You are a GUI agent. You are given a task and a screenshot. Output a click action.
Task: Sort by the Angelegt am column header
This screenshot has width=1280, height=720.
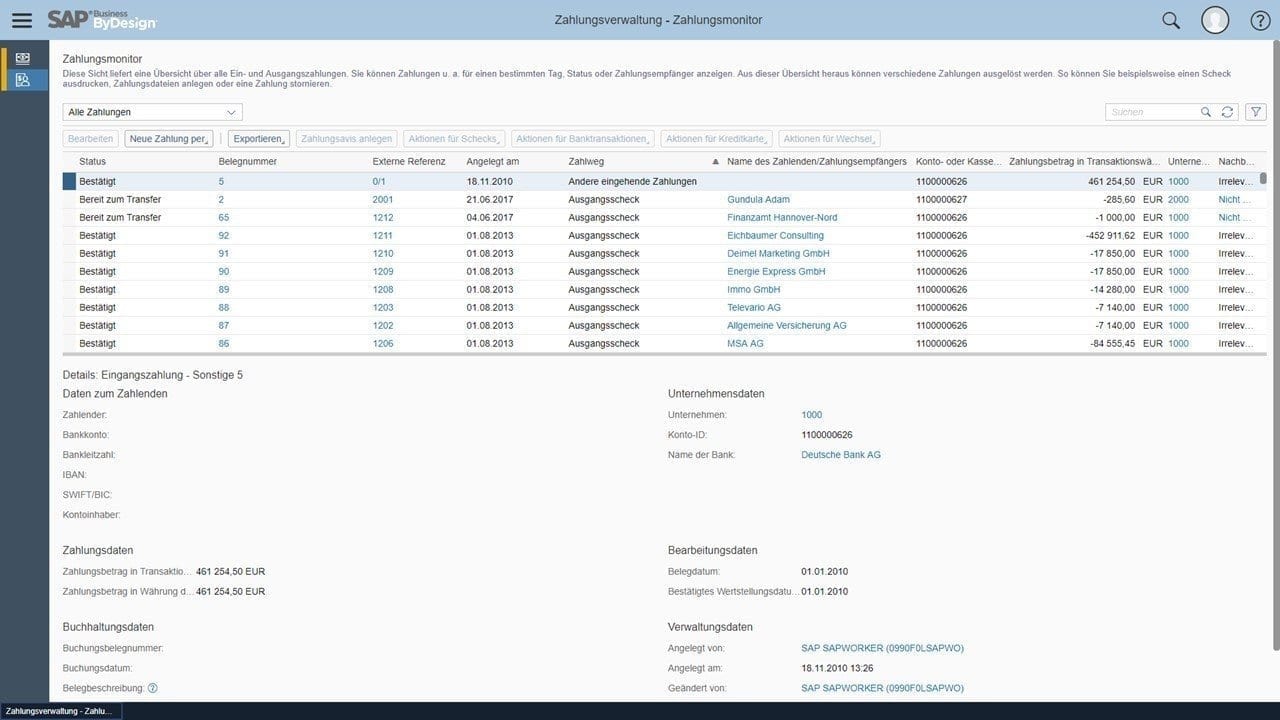(x=492, y=161)
